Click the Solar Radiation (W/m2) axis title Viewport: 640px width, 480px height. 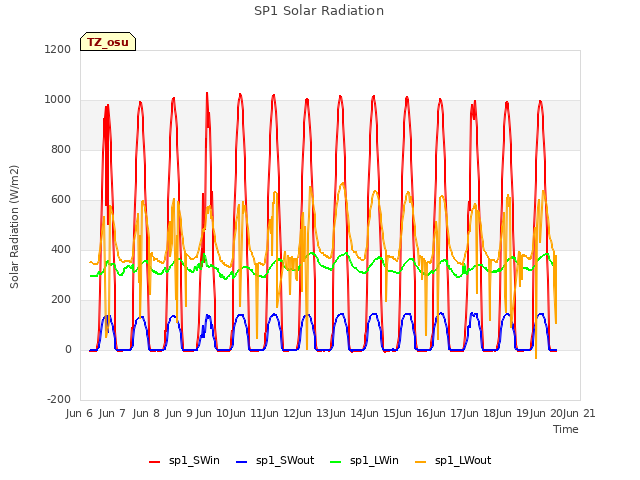14,227
